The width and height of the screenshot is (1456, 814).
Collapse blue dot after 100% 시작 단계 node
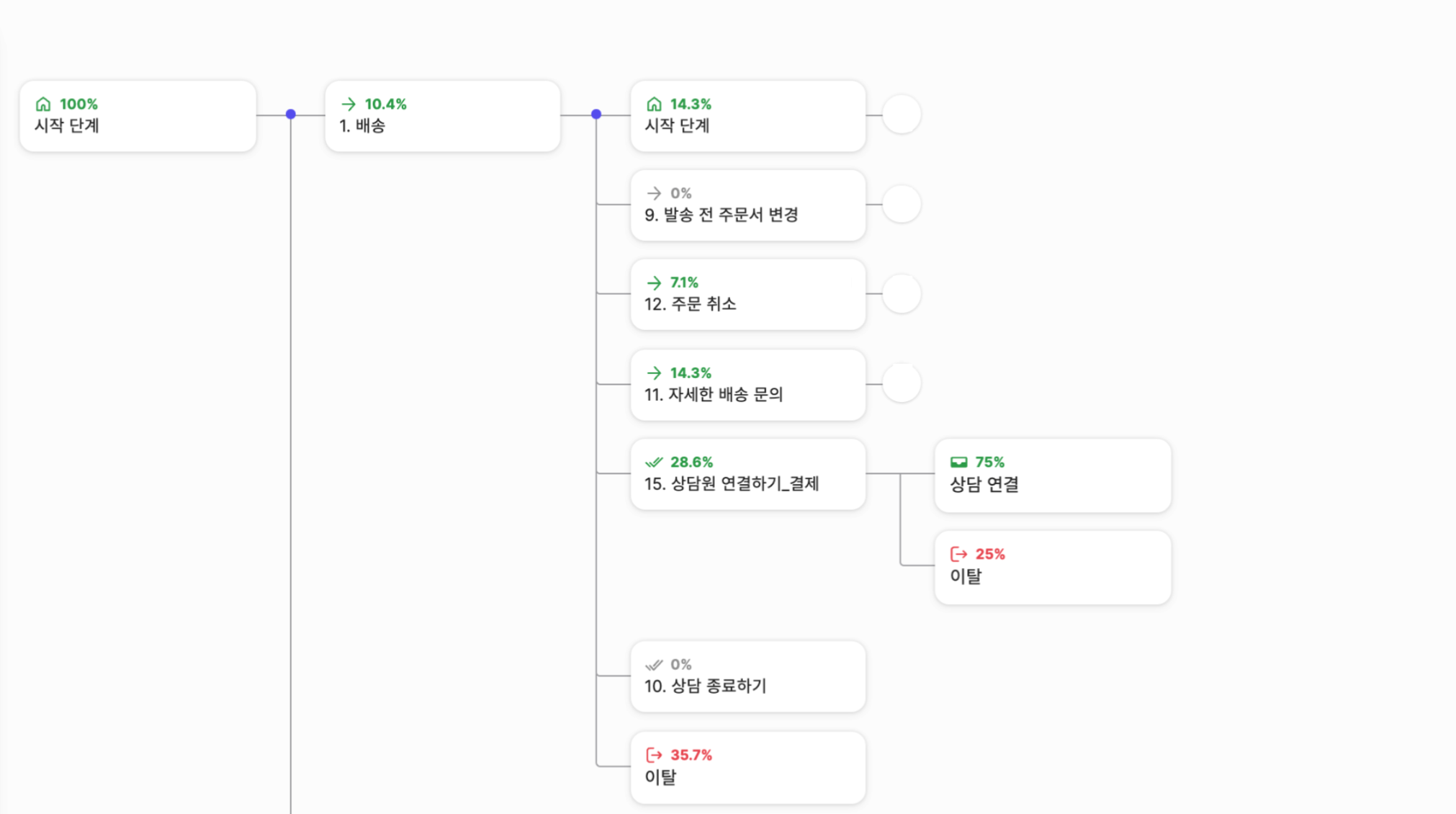[291, 115]
